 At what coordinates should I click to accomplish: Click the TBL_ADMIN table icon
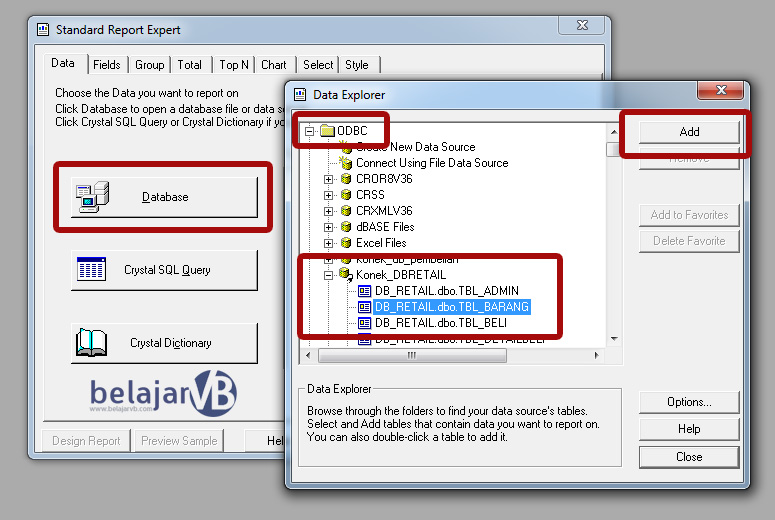(x=364, y=291)
